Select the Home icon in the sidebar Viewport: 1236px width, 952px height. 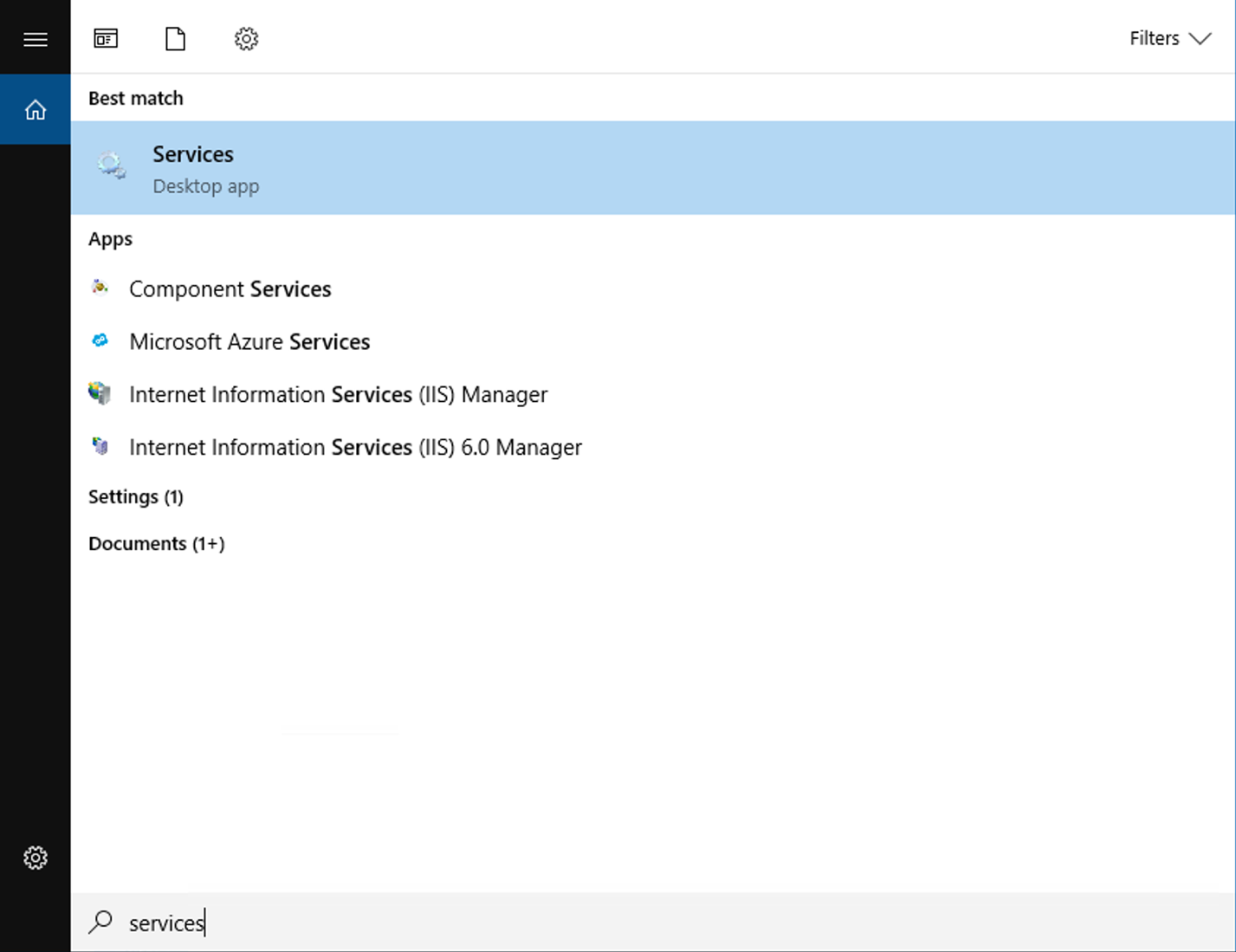click(36, 110)
